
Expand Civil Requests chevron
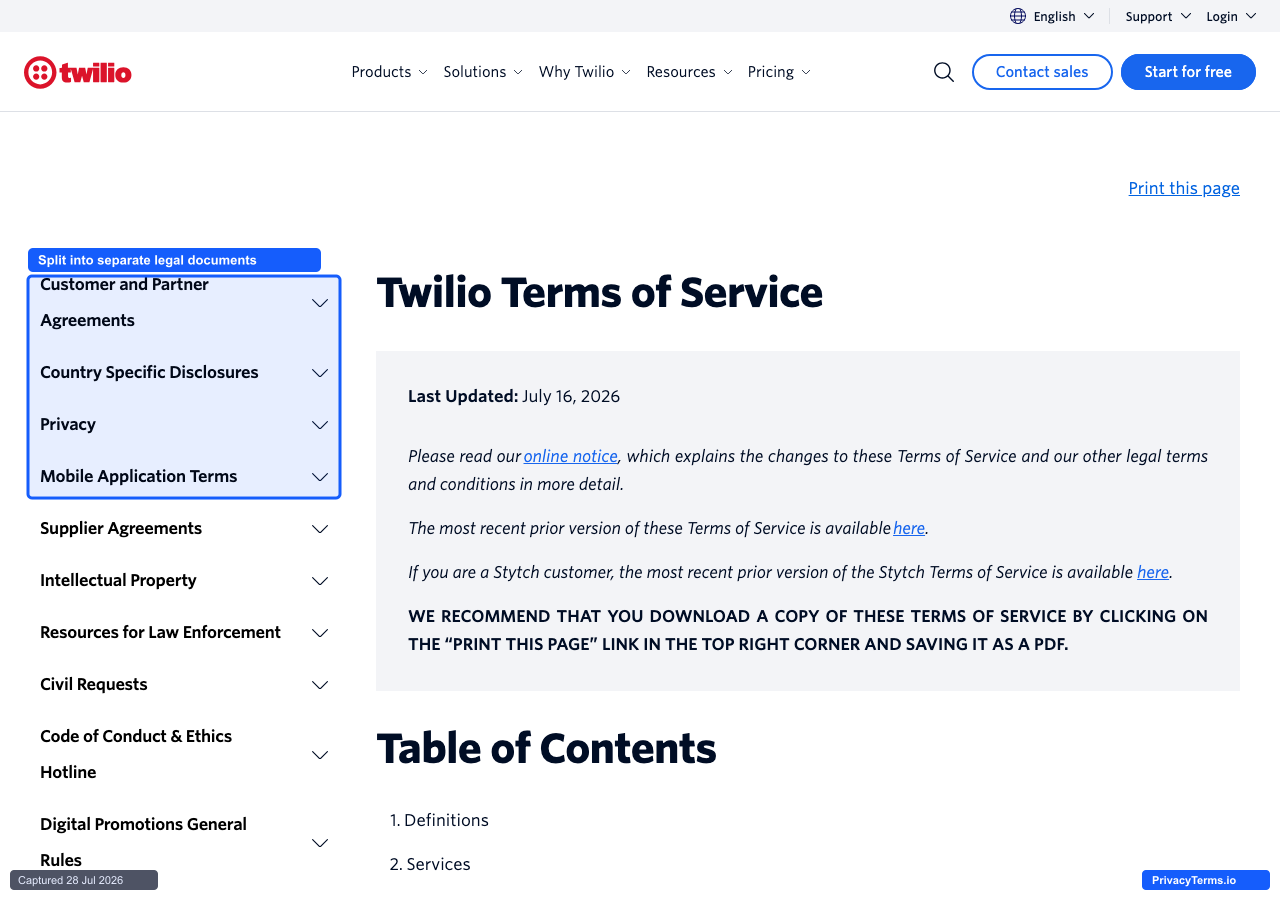(320, 685)
